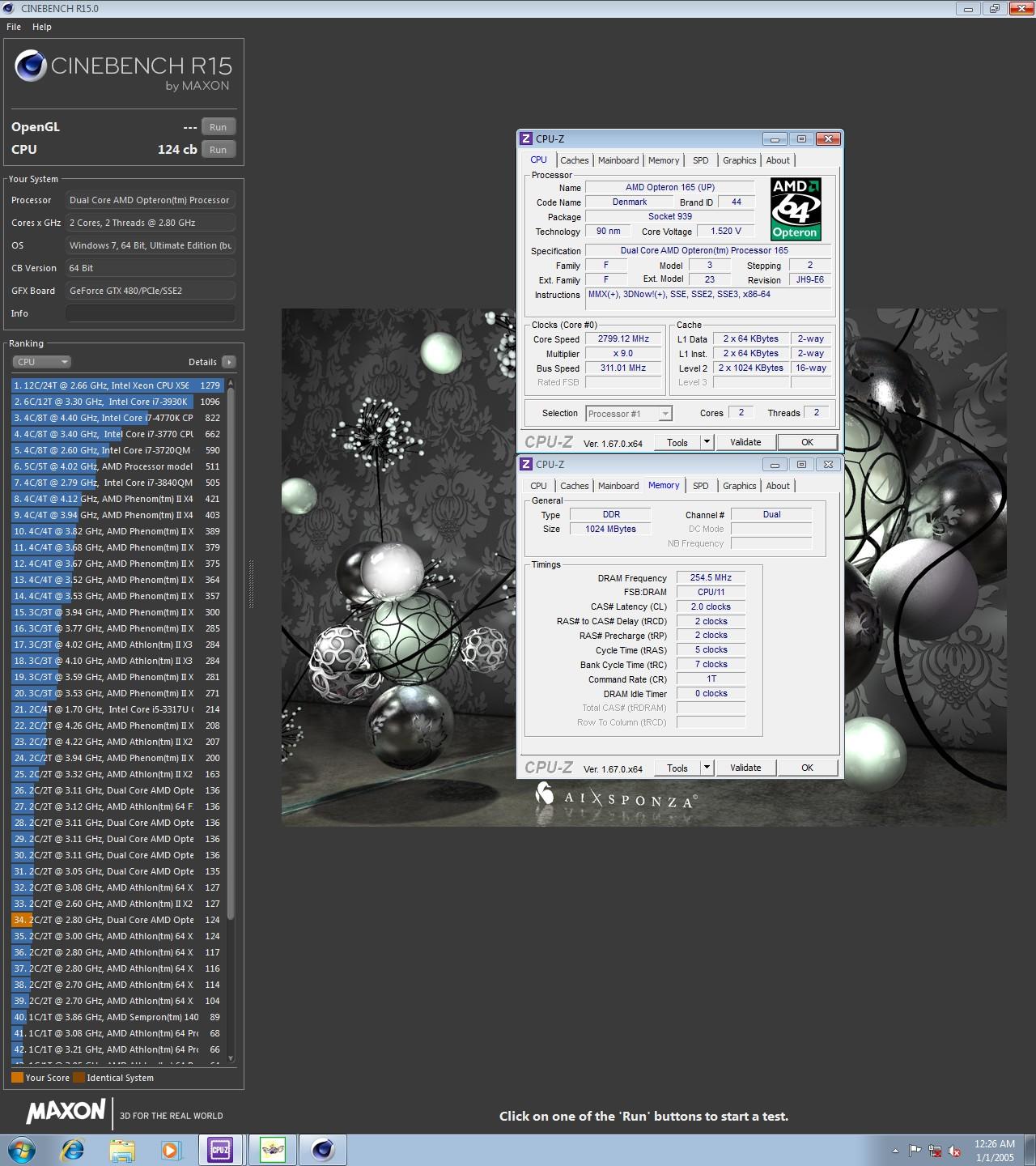The width and height of the screenshot is (1036, 1166).
Task: Click the Bus Speed 311.01 MHz value
Action: point(623,368)
